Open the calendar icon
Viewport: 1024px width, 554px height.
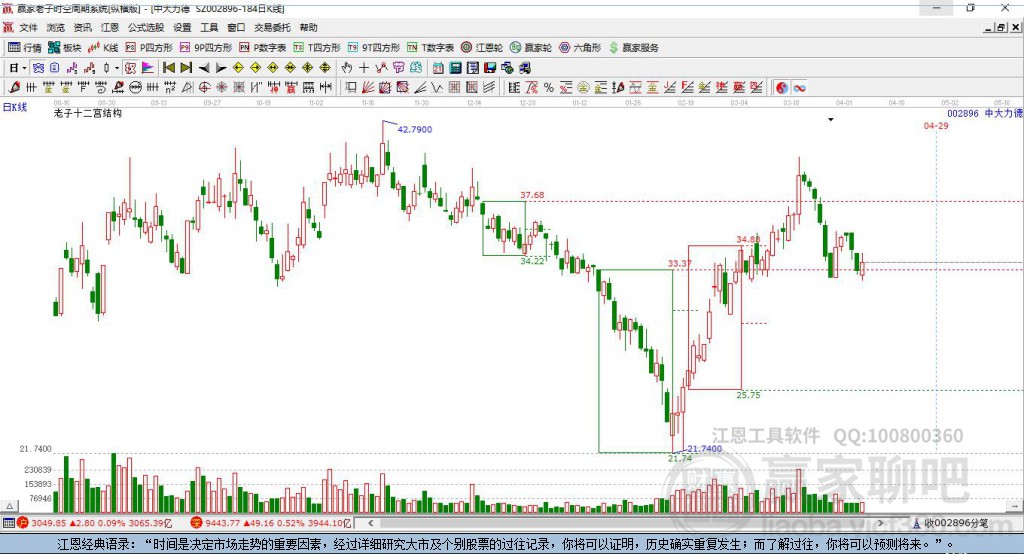tap(438, 68)
